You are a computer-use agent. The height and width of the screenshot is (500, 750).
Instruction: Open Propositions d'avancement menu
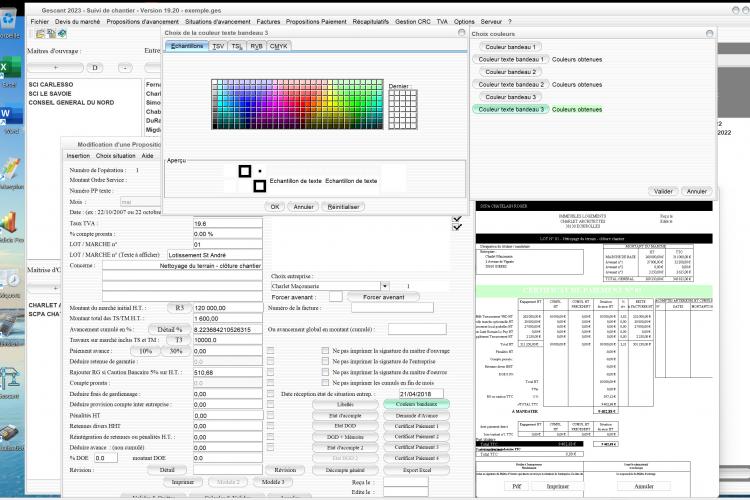pyautogui.click(x=143, y=22)
